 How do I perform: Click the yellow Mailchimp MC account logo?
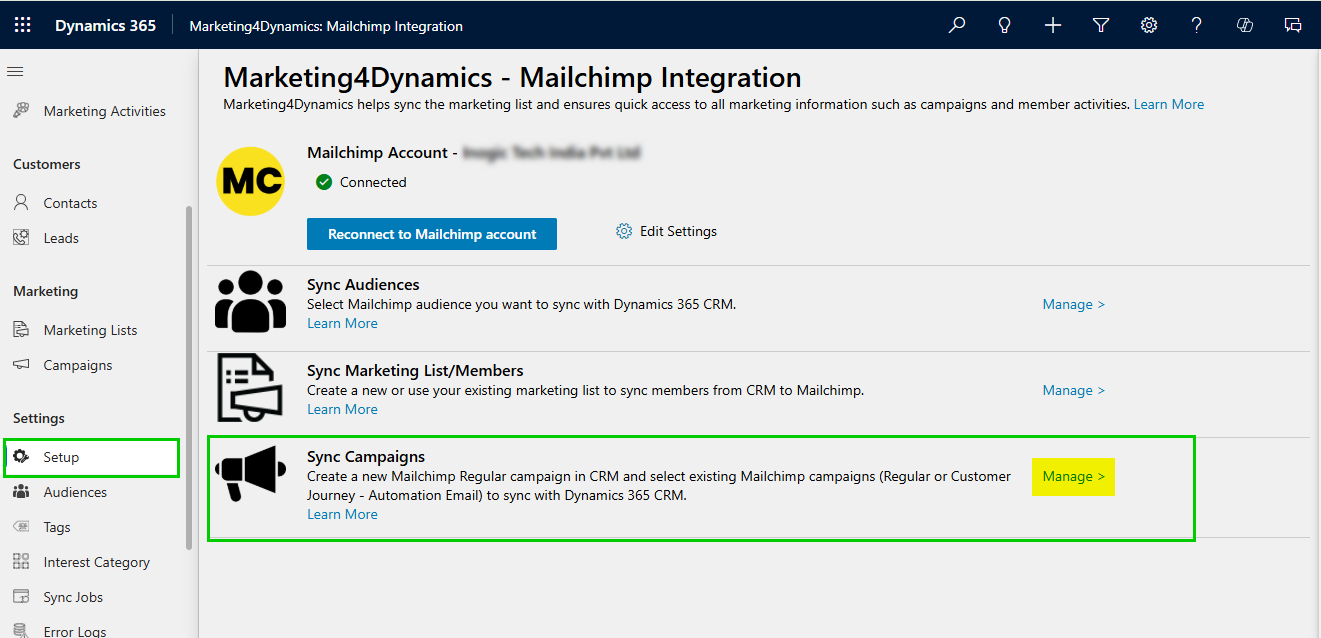(x=250, y=181)
